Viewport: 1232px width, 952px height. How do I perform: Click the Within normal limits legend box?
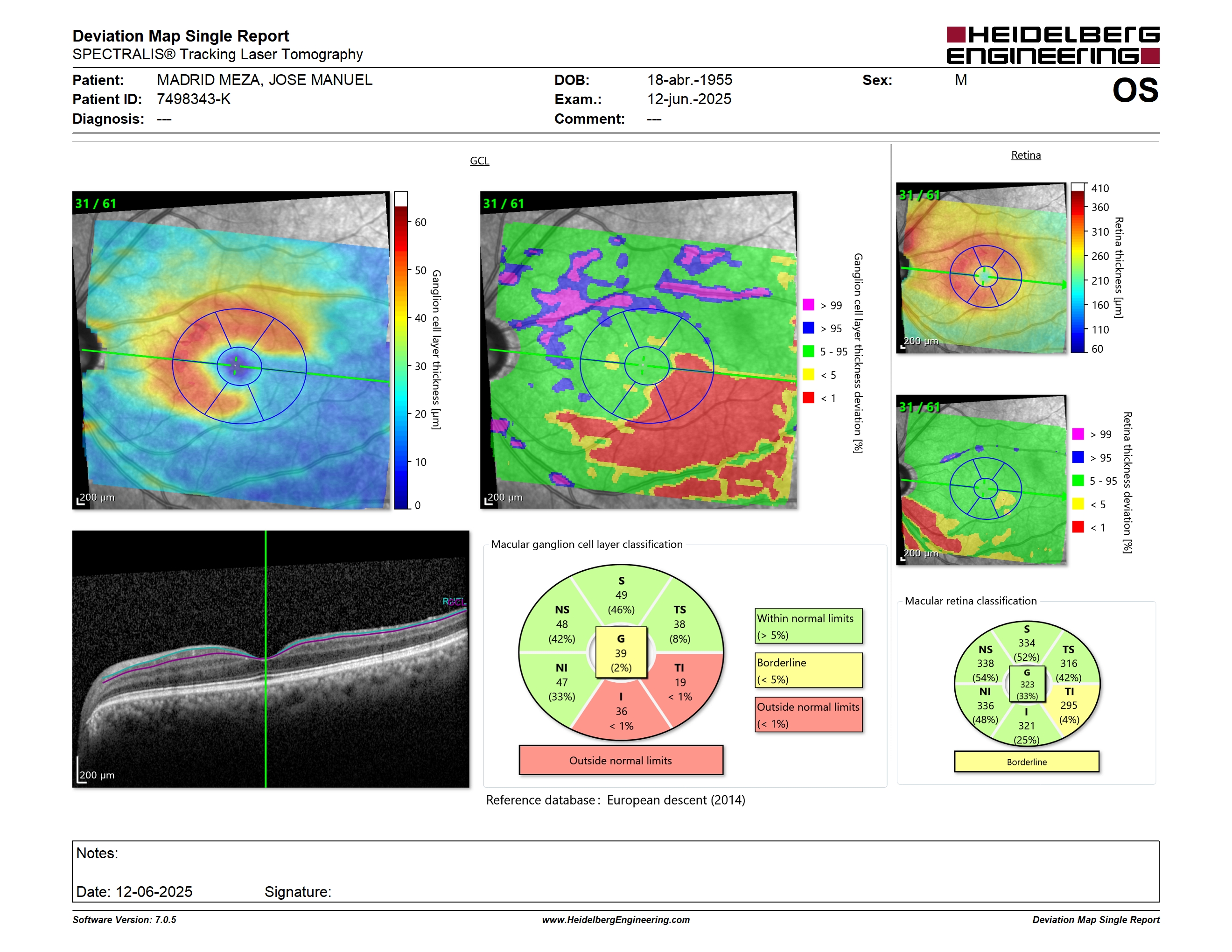(x=808, y=626)
